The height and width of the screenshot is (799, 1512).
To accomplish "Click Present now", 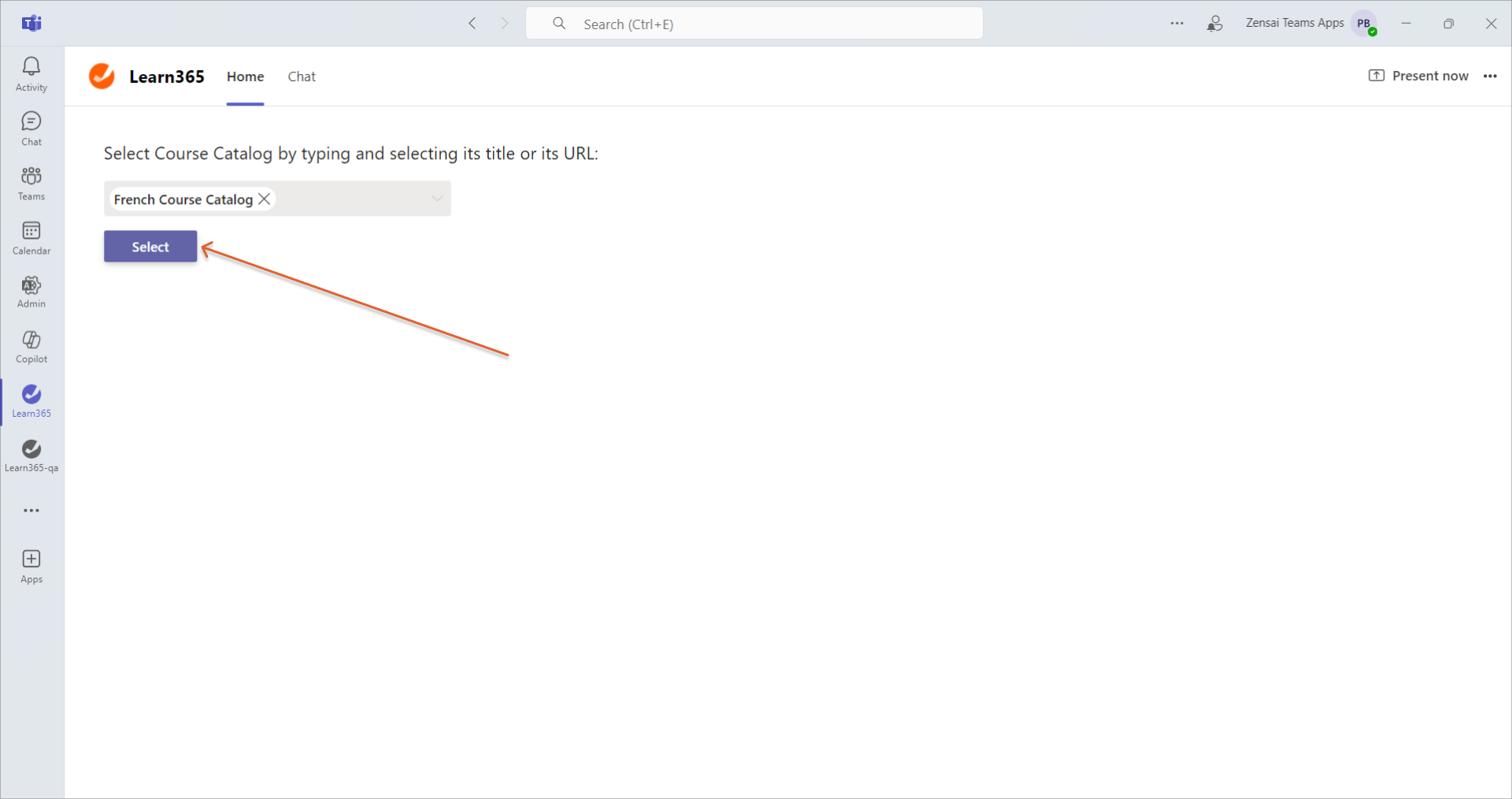I will [x=1419, y=76].
